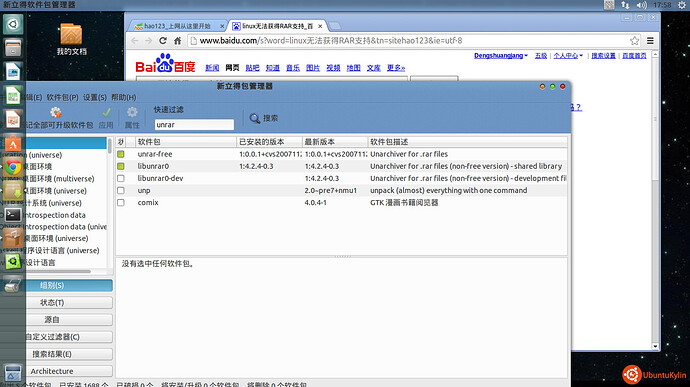Open a new Chrome tab
The height and width of the screenshot is (387, 690).
tap(335, 26)
